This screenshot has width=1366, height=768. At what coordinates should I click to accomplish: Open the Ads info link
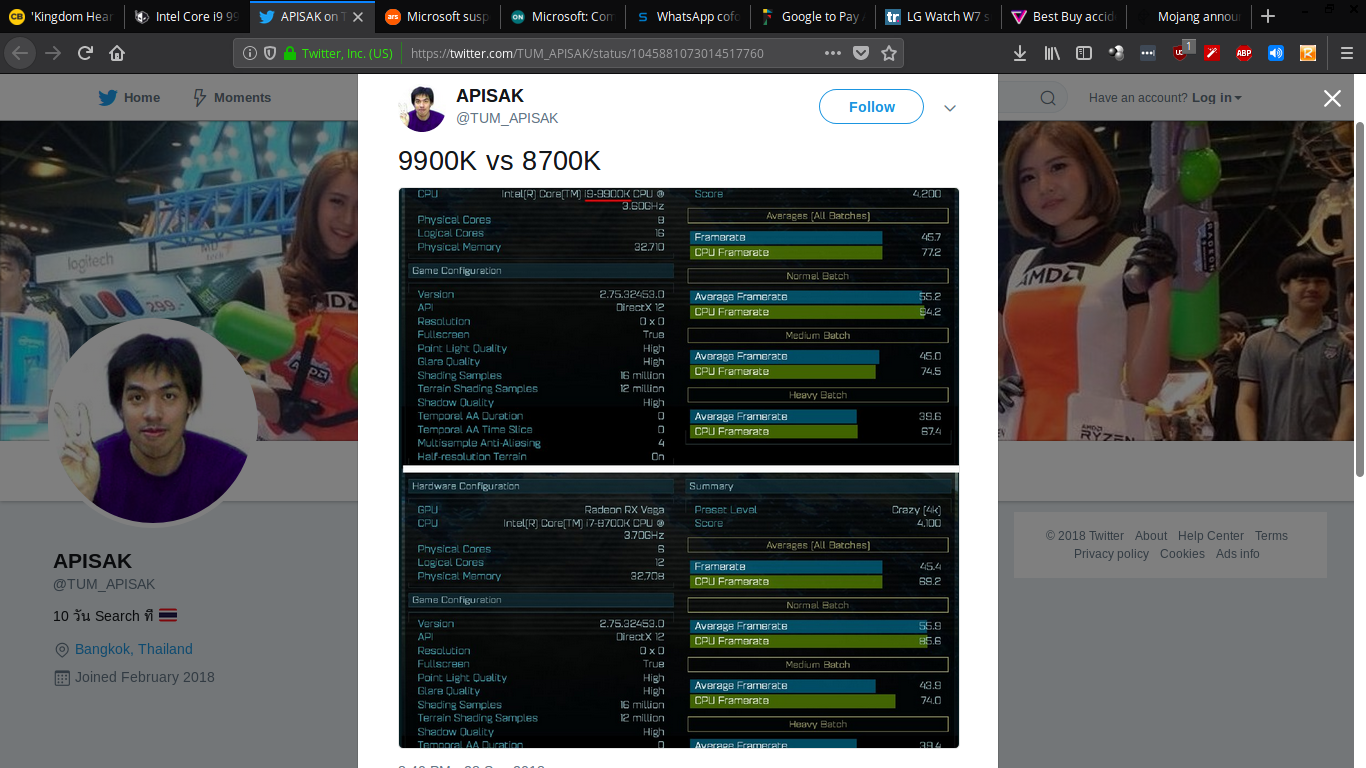click(x=1238, y=554)
